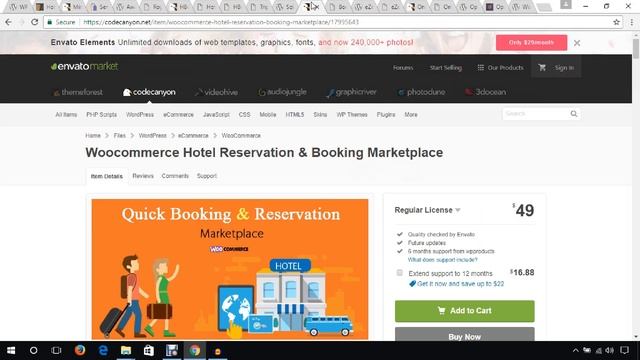The image size is (640, 360).
Task: Go to WooCommerce in the breadcrumb
Action: pyautogui.click(x=241, y=136)
